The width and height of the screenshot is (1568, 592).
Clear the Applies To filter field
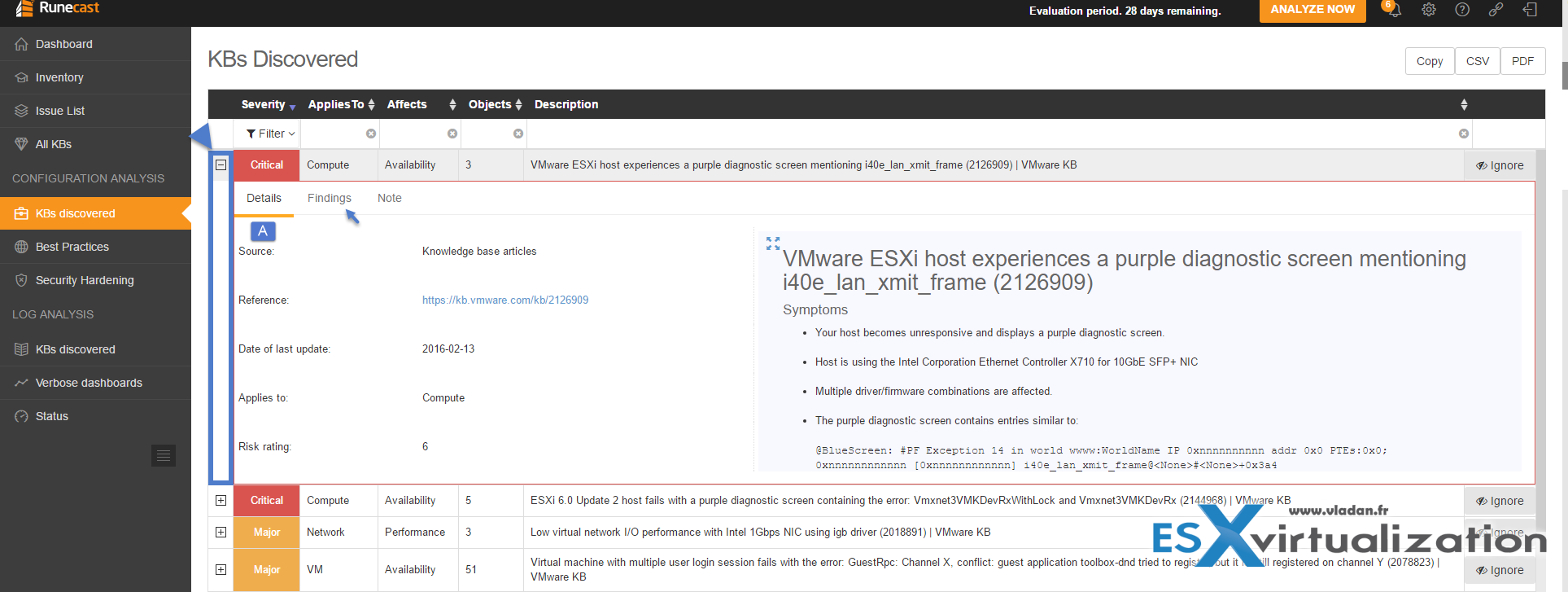coord(371,134)
